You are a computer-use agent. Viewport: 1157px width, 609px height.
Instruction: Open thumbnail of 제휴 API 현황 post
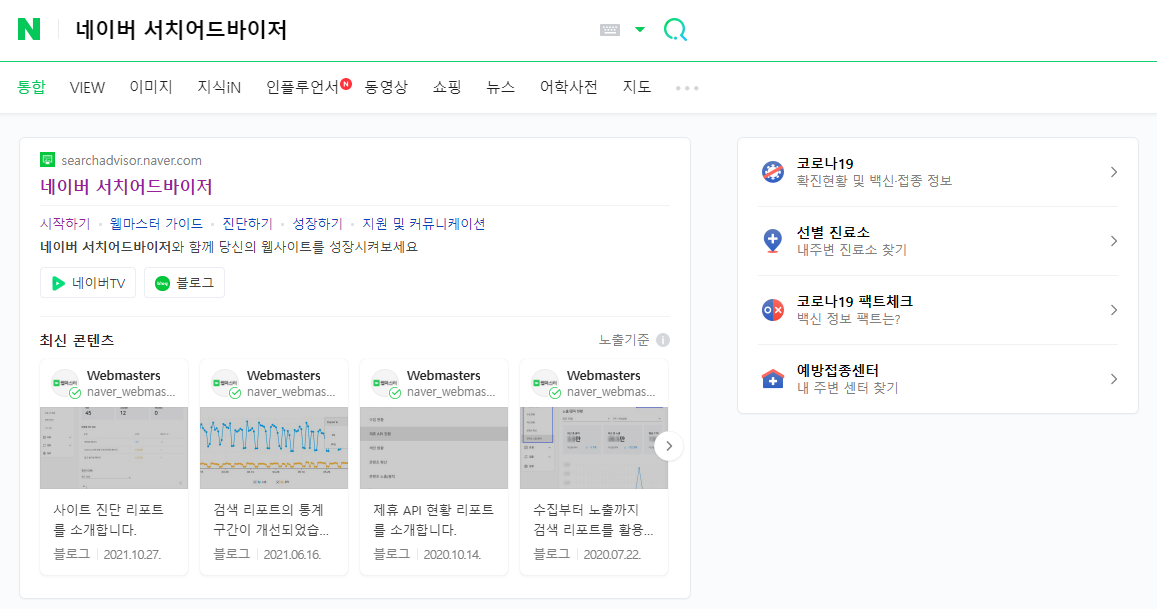point(434,448)
